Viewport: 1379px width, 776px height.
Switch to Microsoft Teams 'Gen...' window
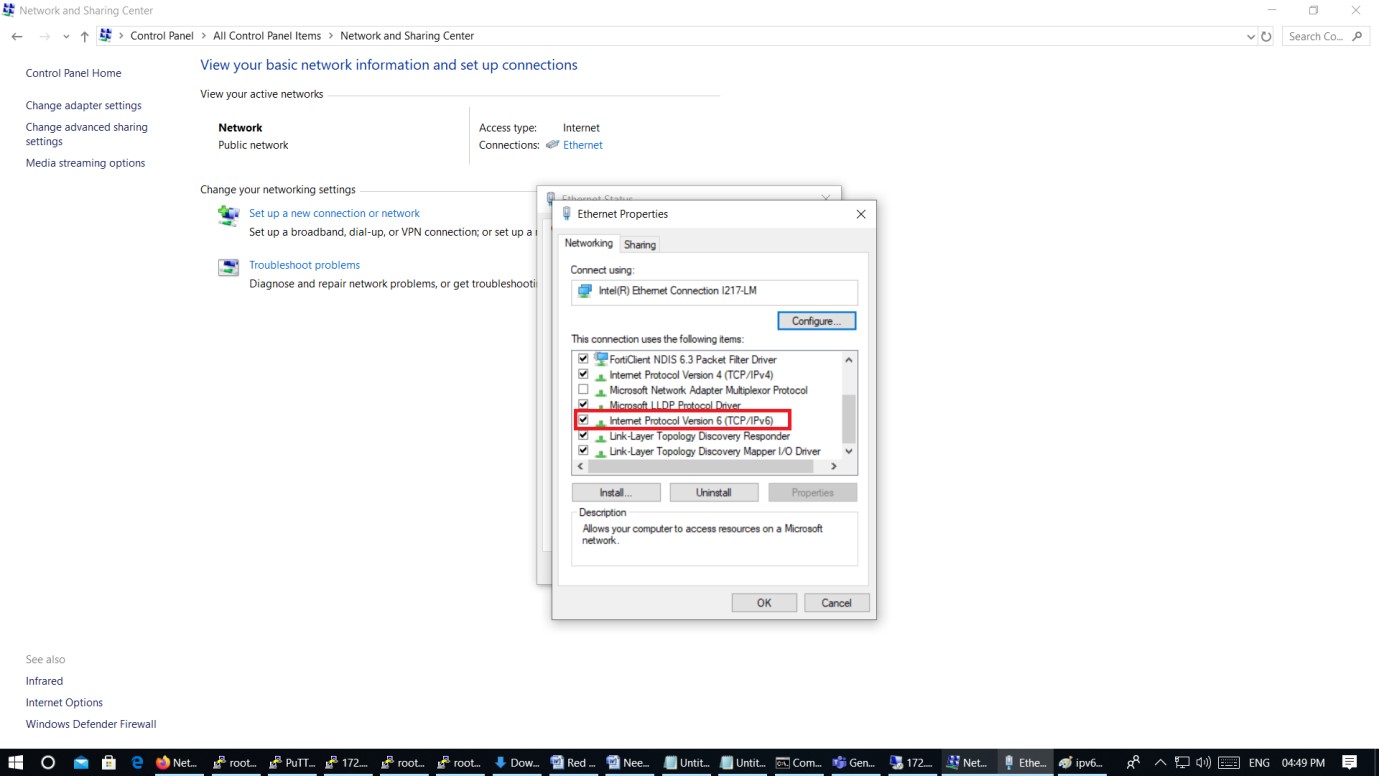point(854,762)
